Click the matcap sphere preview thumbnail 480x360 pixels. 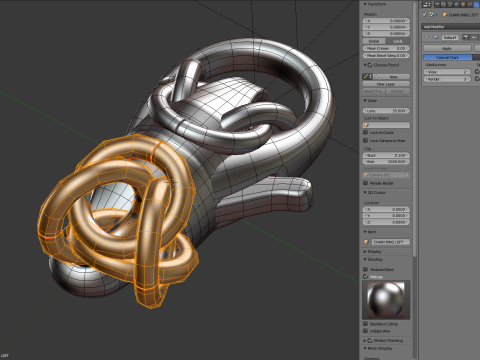(386, 300)
